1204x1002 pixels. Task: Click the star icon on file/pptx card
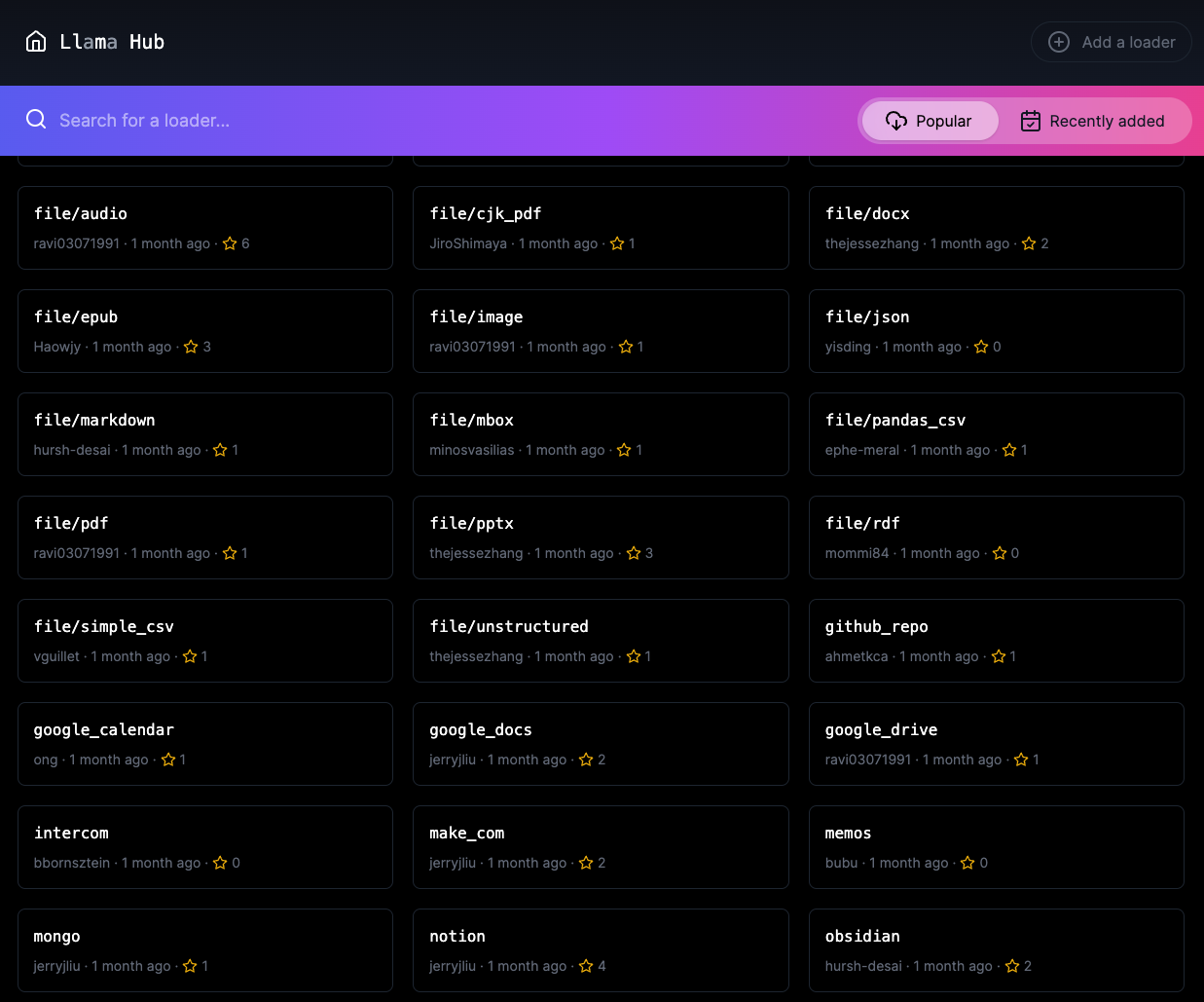634,553
